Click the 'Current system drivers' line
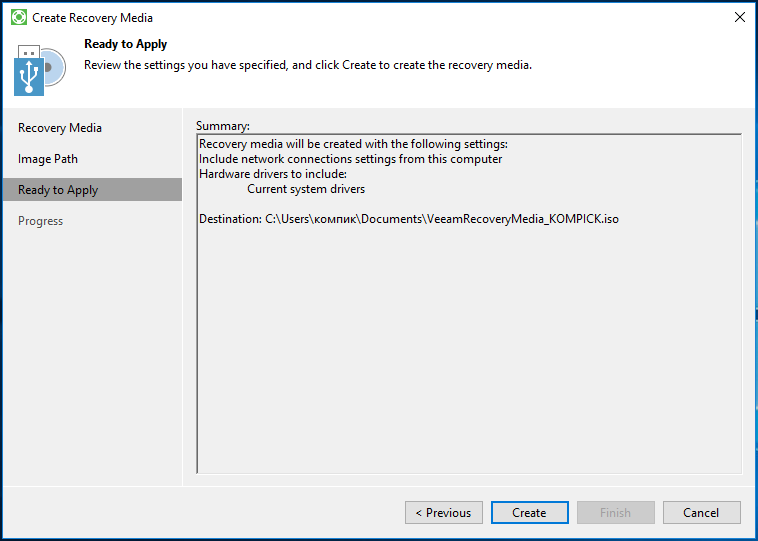 (306, 189)
